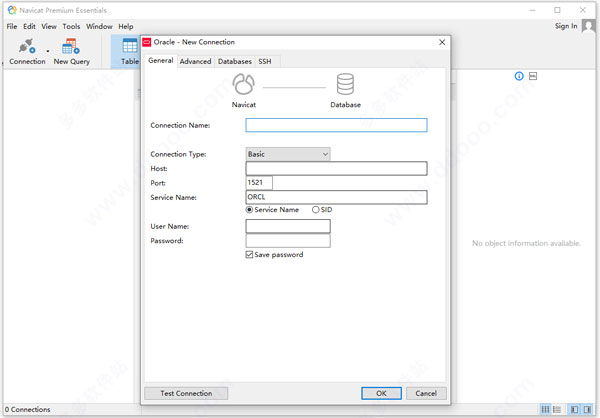Click OK to confirm the connection
Viewport: 600px width, 418px height.
tap(381, 393)
